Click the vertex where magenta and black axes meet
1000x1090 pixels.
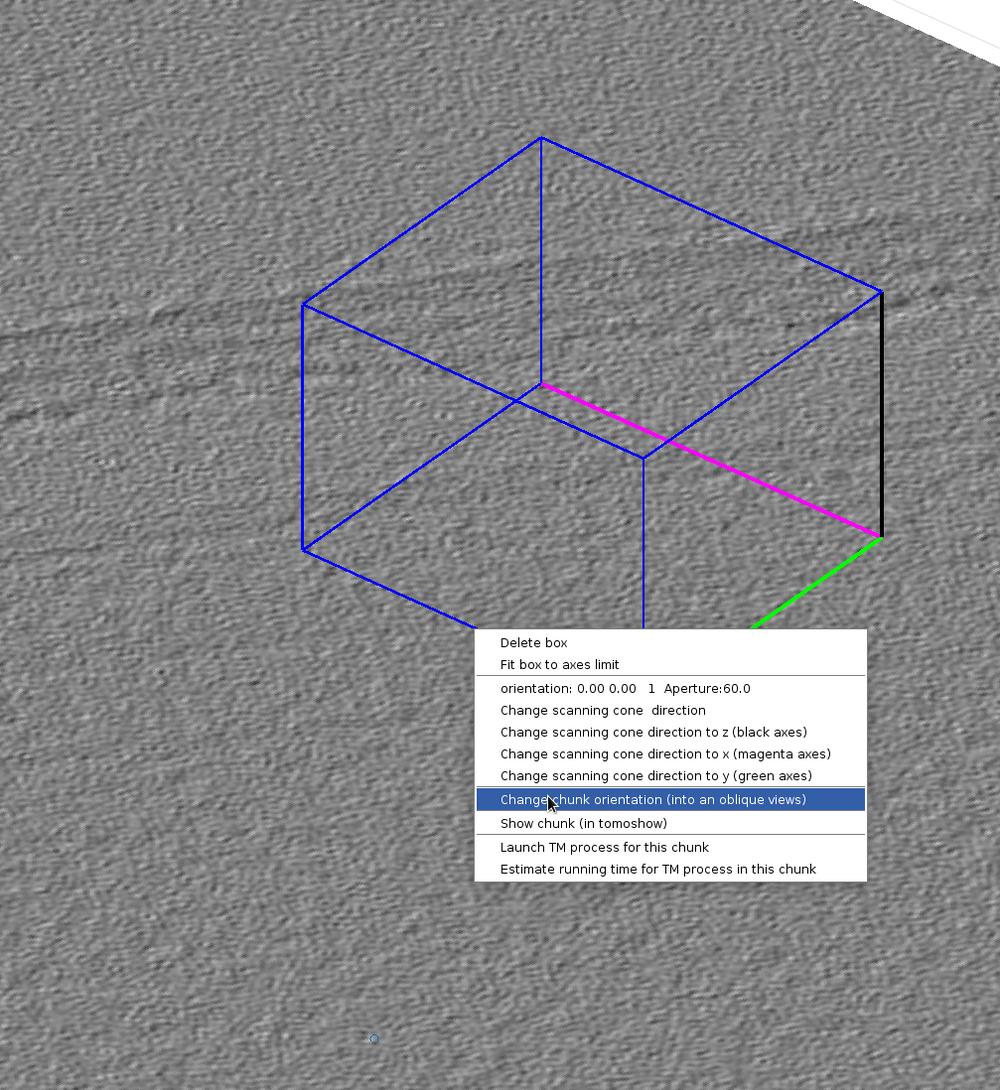pyautogui.click(x=881, y=537)
